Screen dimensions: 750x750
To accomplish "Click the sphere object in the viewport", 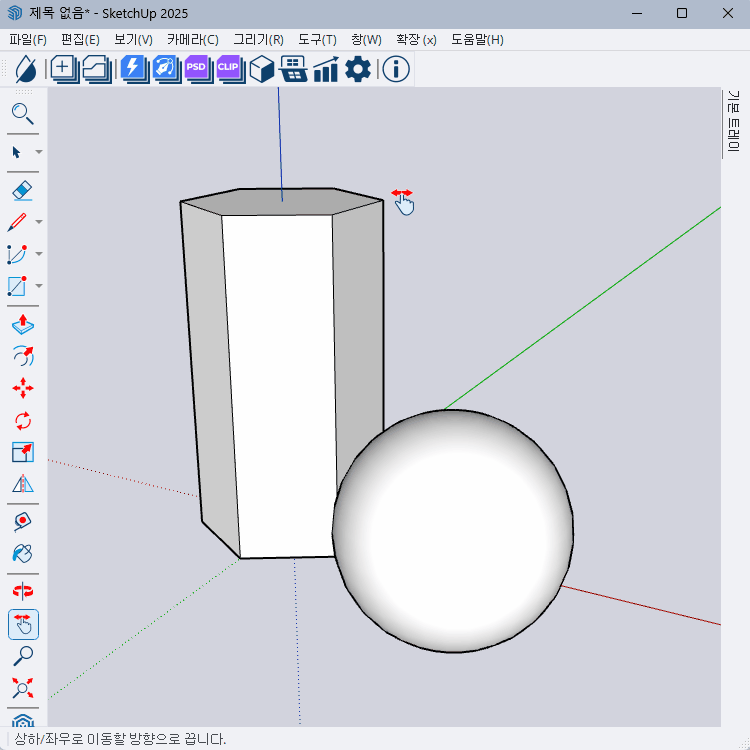I will 453,531.
